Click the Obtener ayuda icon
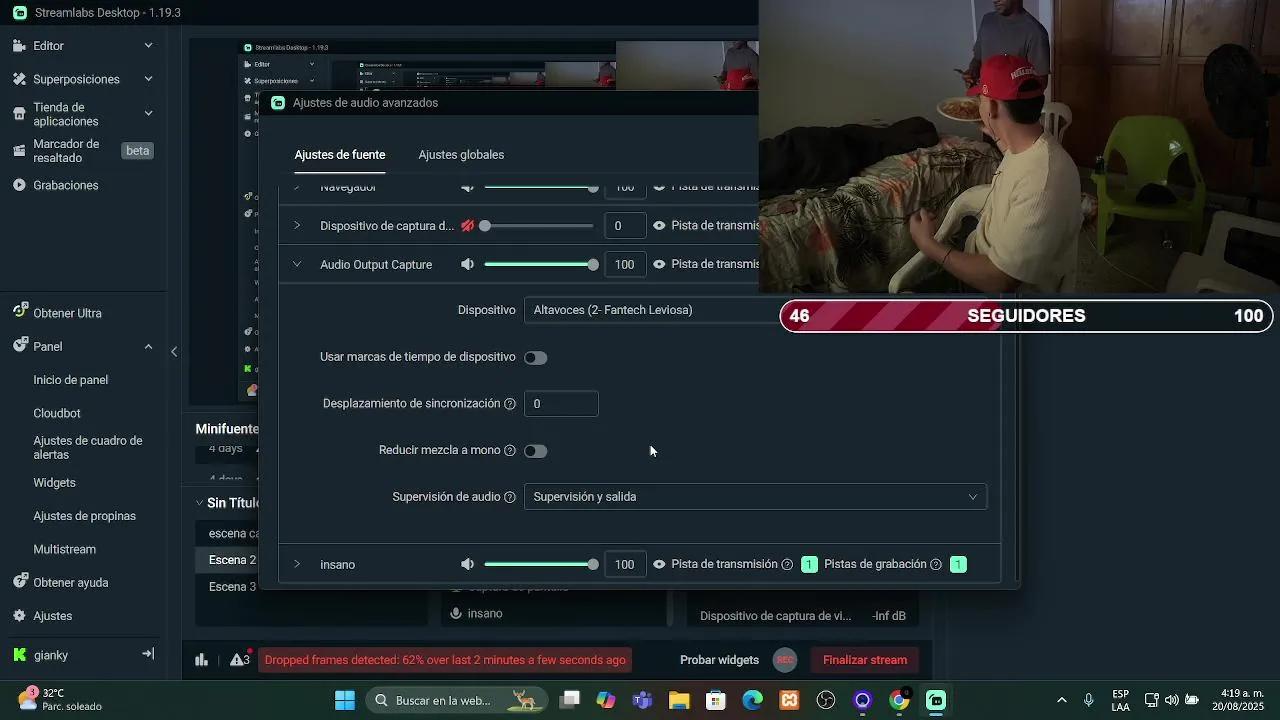 [19, 582]
